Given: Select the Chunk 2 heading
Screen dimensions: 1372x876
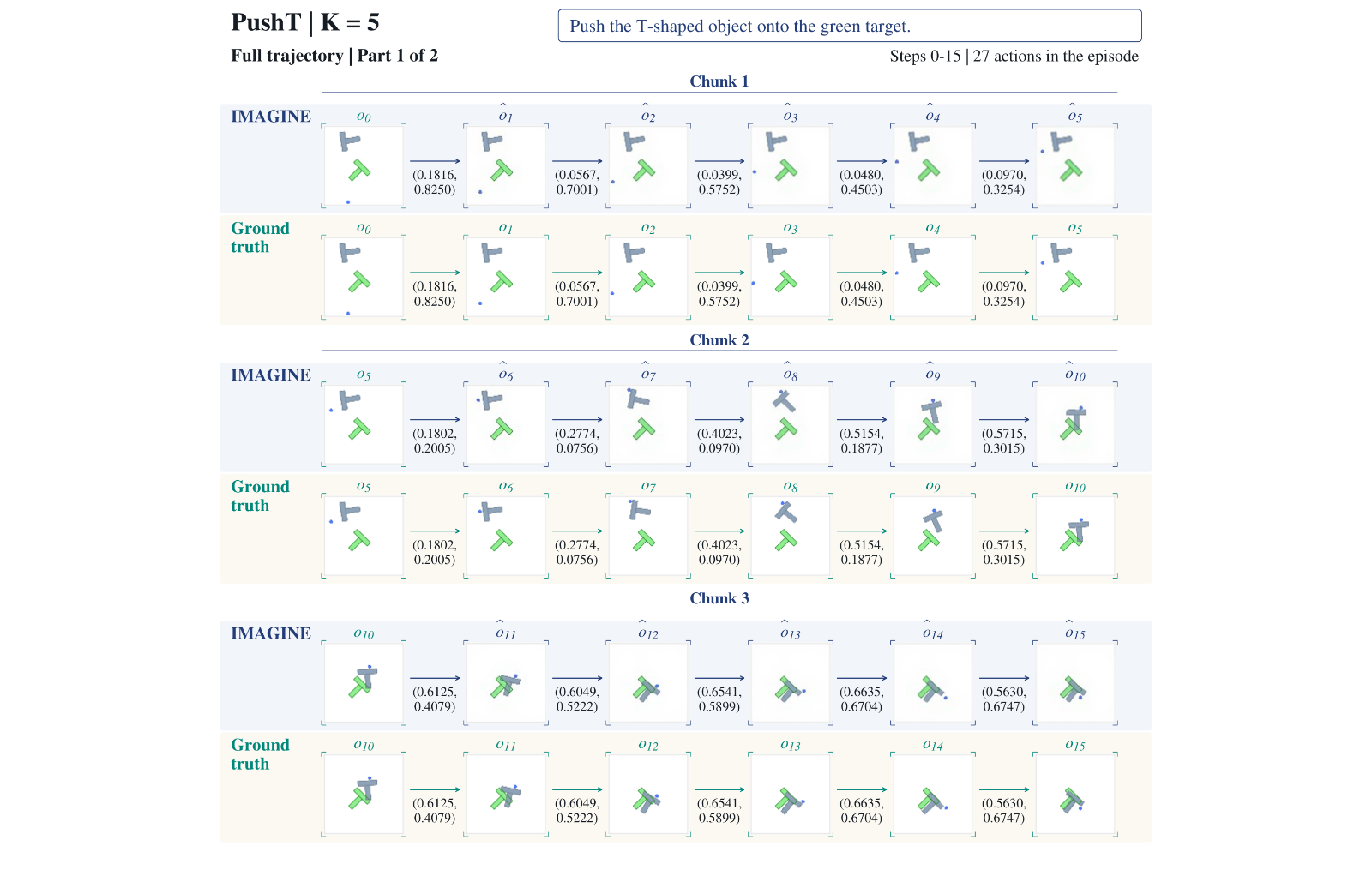Looking at the screenshot, I should point(719,340).
